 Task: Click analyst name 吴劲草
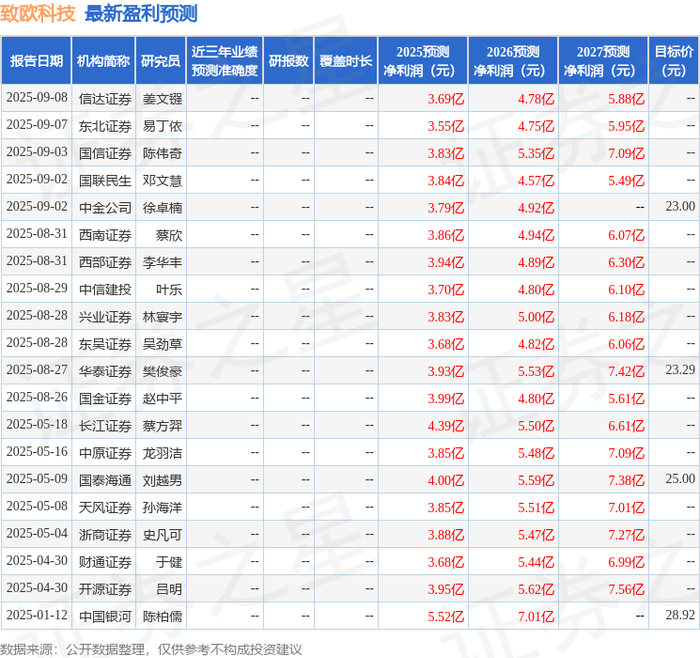click(162, 344)
